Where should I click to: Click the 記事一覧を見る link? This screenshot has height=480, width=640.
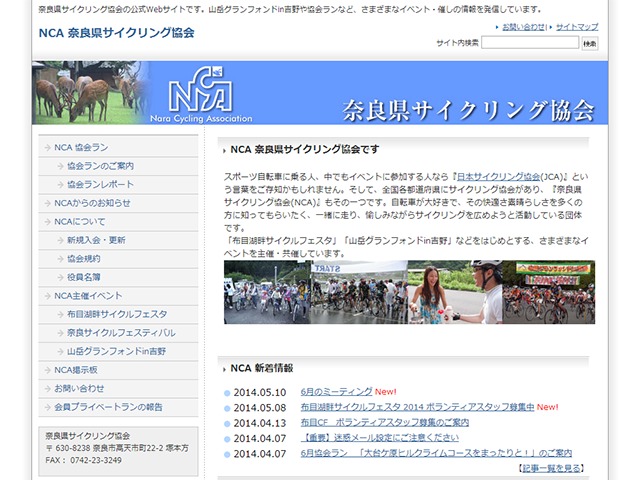(551, 468)
